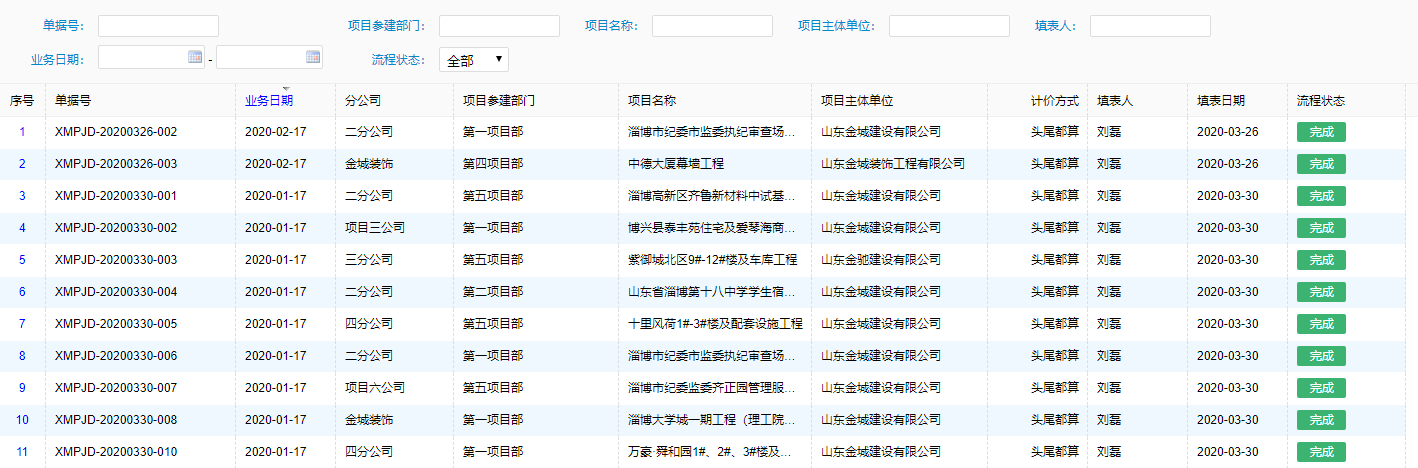The width and height of the screenshot is (1418, 468).
Task: Focus the 项目主体单位 filter input
Action: [949, 26]
